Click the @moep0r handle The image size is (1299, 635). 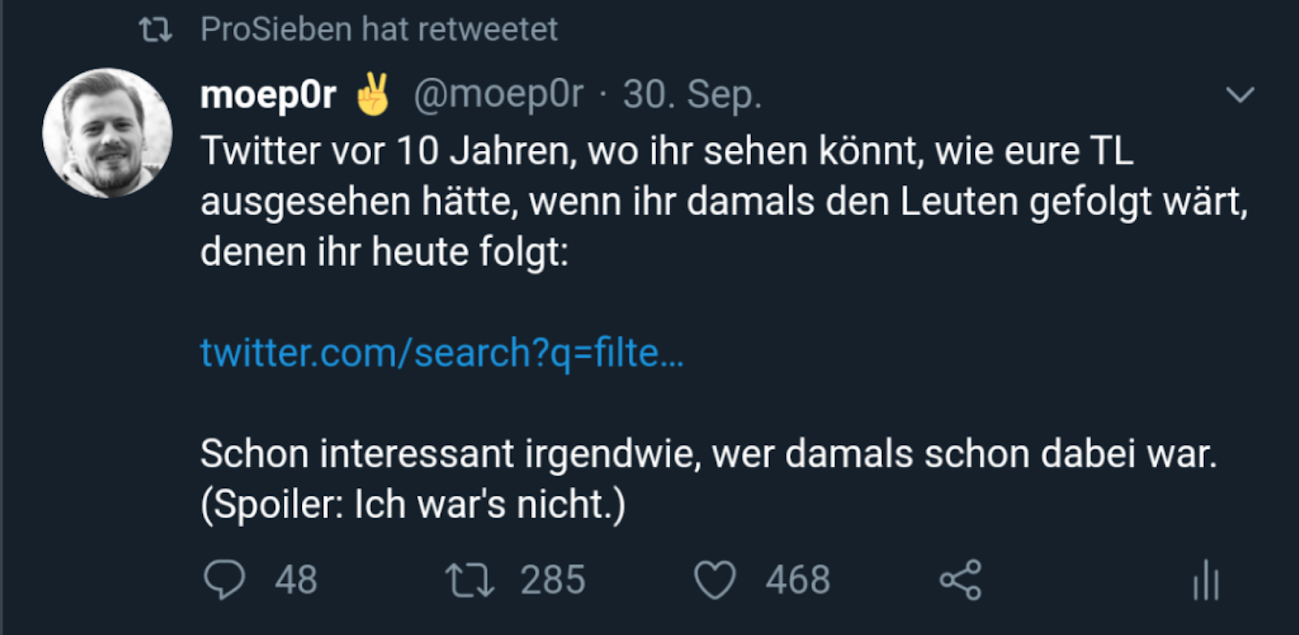498,96
